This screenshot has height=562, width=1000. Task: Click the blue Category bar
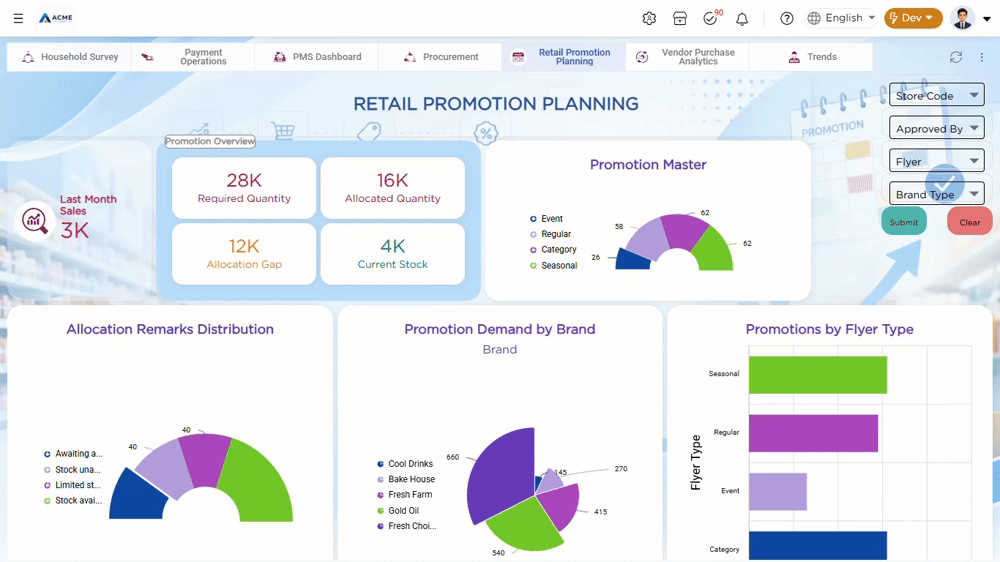coord(818,545)
